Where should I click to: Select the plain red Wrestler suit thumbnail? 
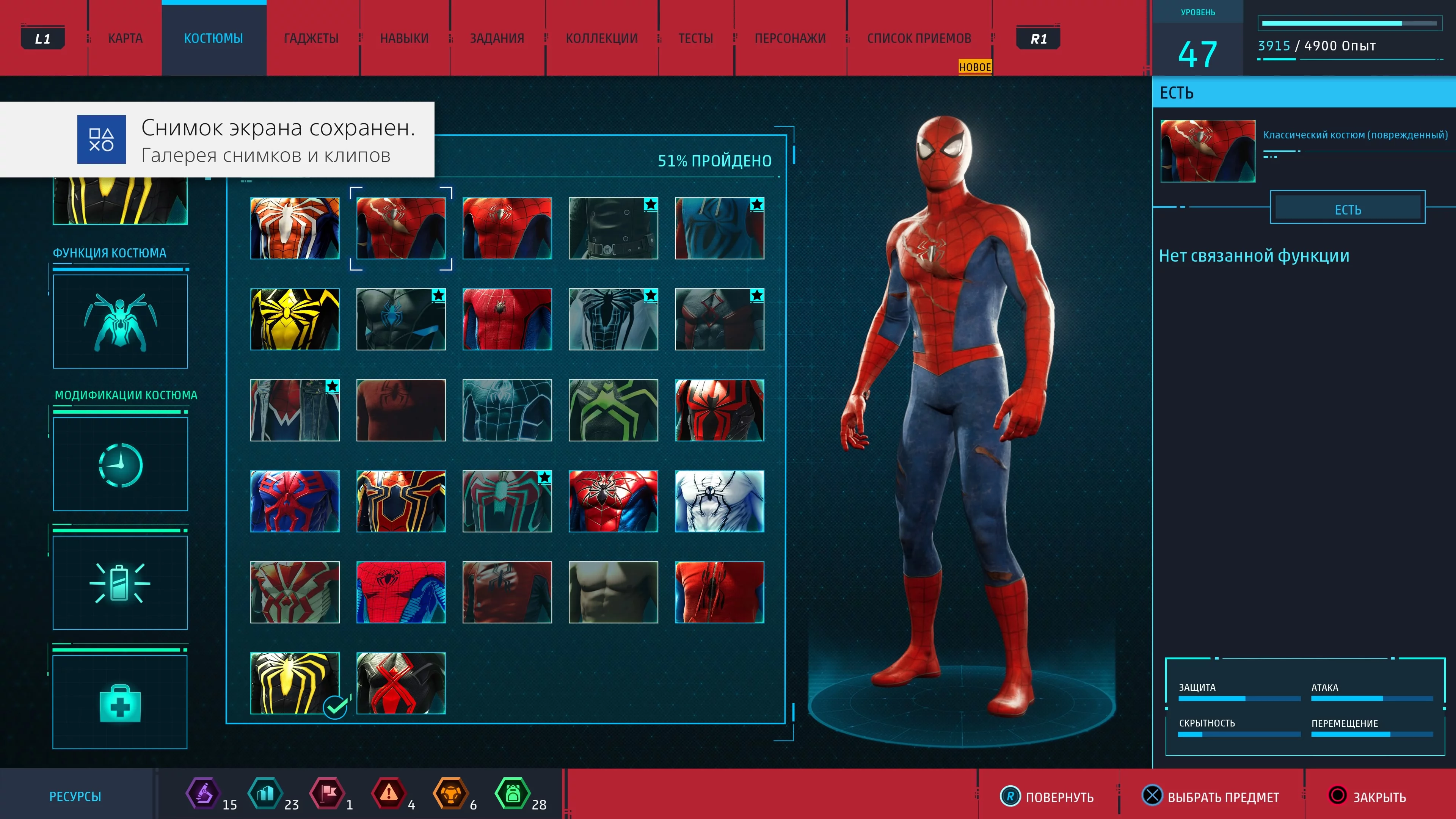401,410
